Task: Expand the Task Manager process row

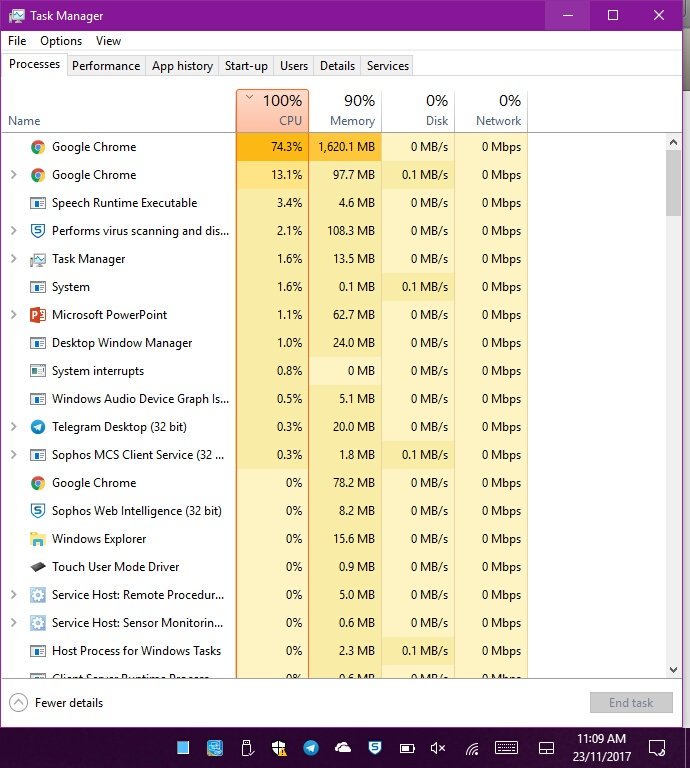Action: click(14, 259)
